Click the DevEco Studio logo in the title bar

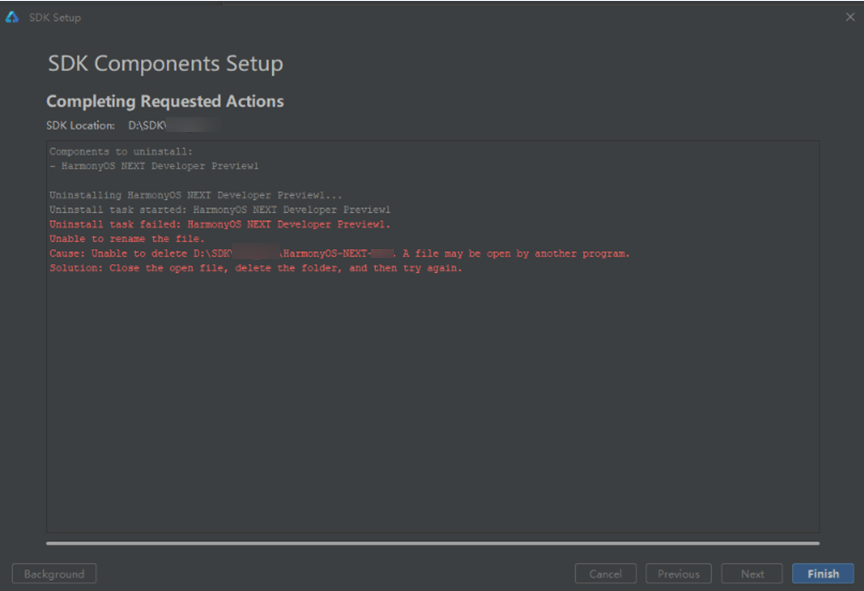12,16
